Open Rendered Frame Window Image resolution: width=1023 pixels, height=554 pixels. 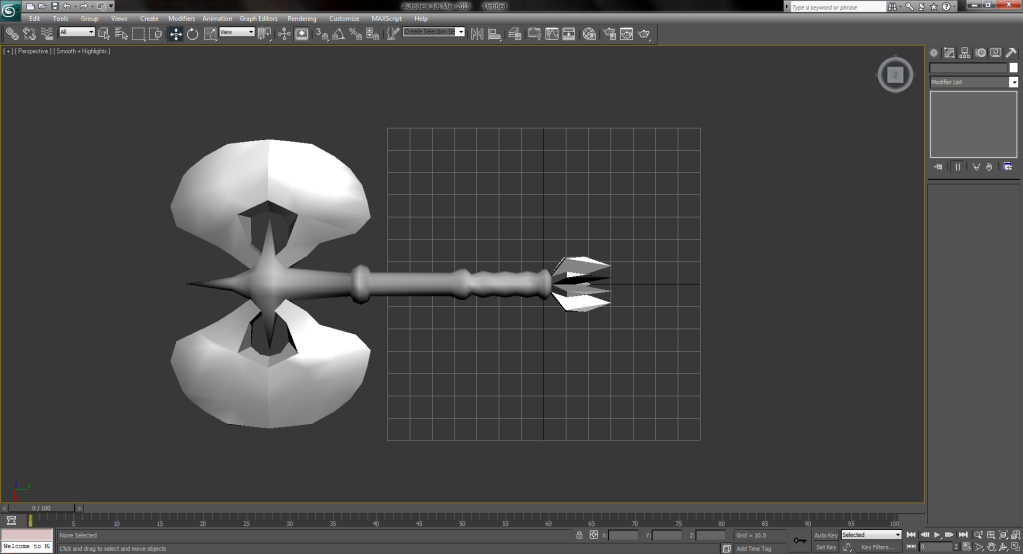(626, 34)
